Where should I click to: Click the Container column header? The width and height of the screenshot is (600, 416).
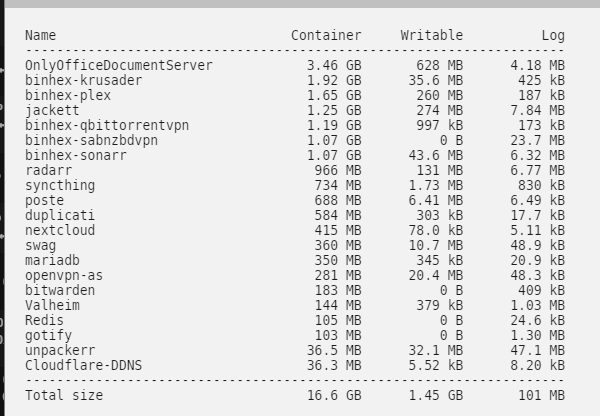(326, 35)
